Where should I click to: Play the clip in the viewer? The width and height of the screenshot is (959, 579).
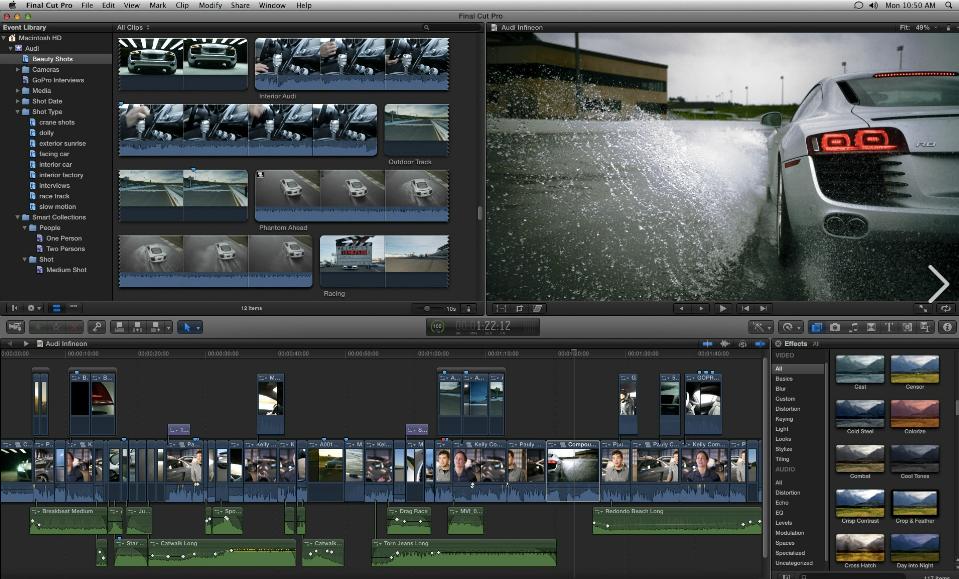click(722, 308)
